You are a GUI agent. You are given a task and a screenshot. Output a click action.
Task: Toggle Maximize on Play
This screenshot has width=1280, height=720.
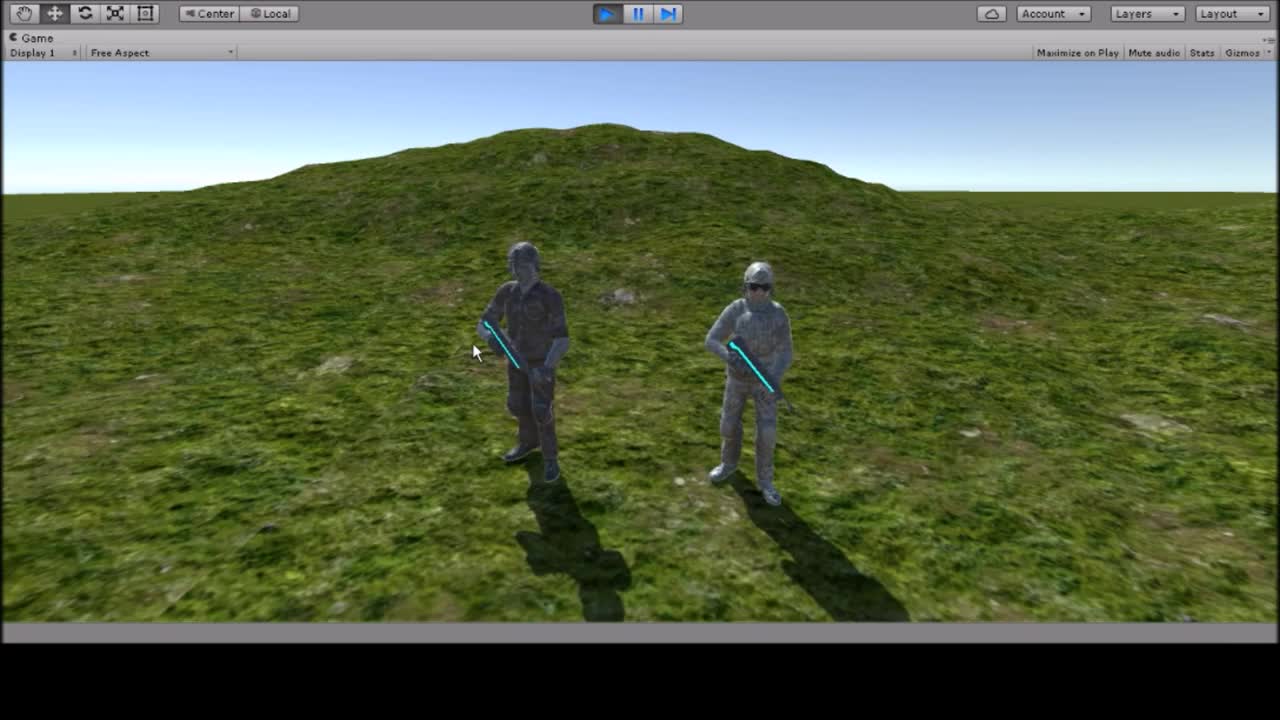tap(1078, 53)
